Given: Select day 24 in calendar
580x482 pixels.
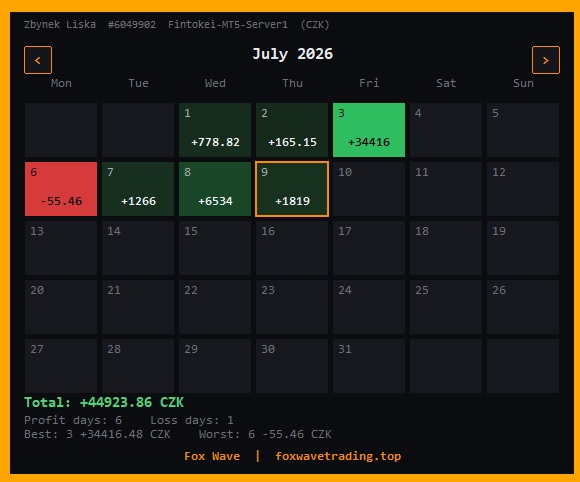Looking at the screenshot, I should (369, 307).
